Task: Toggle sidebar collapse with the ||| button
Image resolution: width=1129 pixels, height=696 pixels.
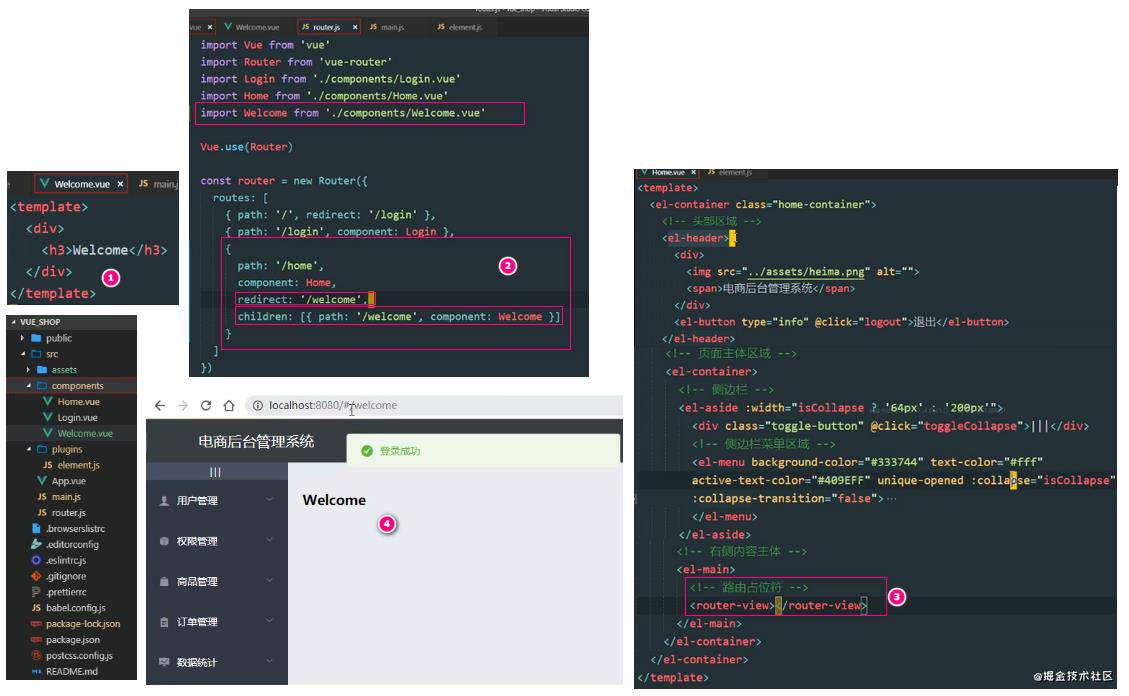Action: (215, 472)
